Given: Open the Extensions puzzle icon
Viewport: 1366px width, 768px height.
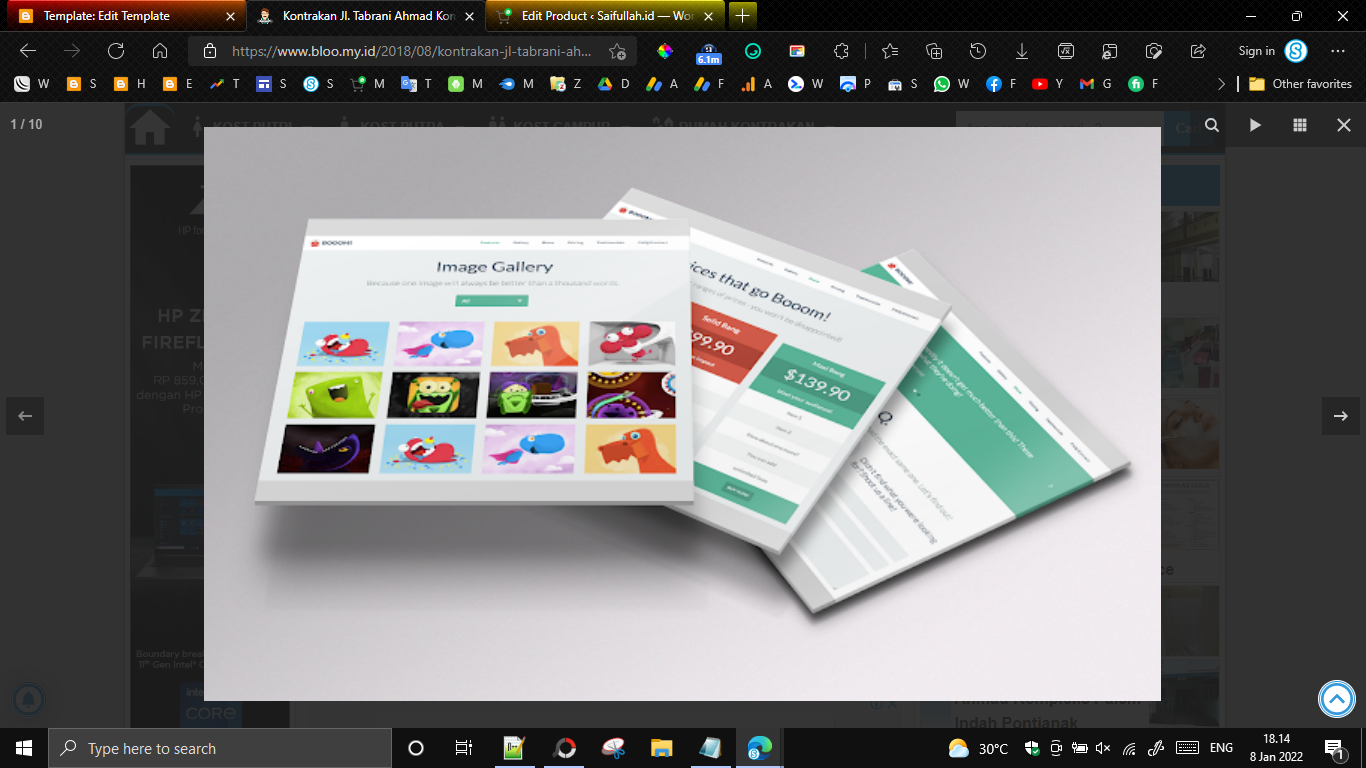Looking at the screenshot, I should click(x=841, y=51).
